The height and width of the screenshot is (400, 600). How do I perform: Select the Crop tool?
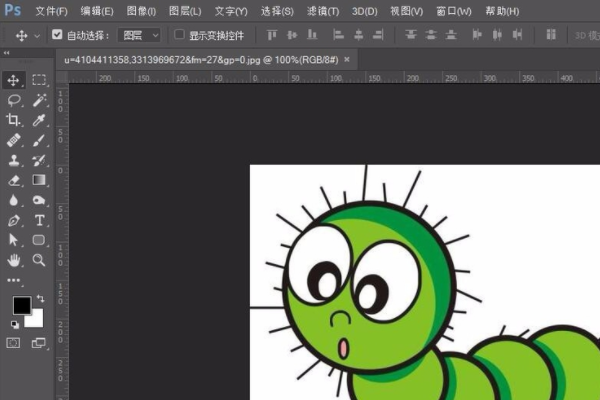click(x=13, y=120)
